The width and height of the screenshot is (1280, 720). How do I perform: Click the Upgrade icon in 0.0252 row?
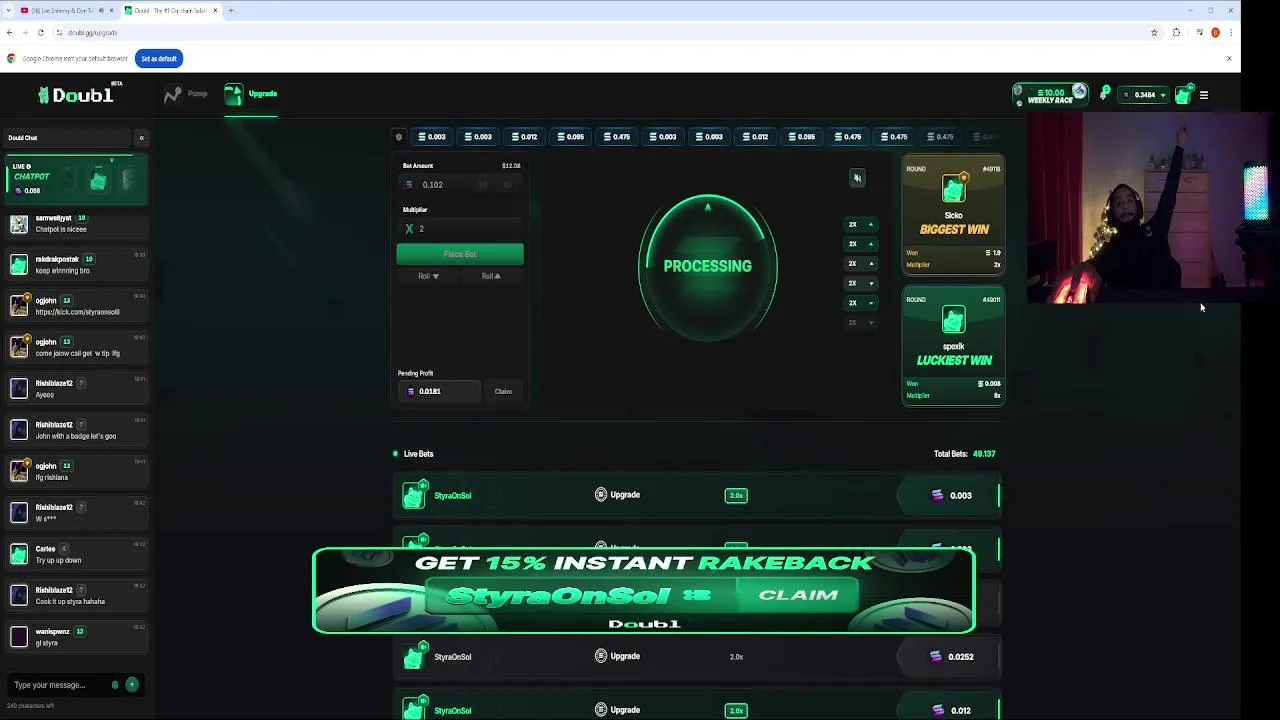[x=601, y=656]
